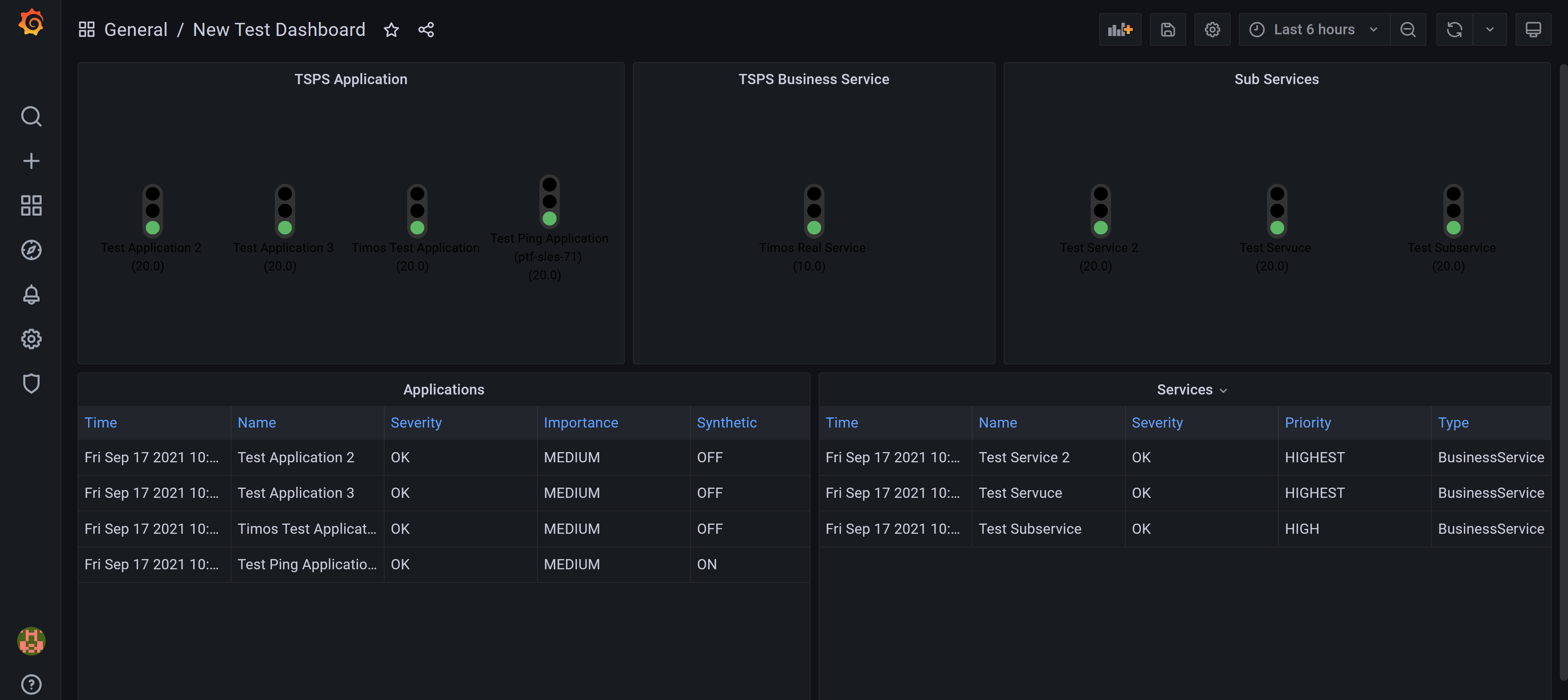The width and height of the screenshot is (1568, 700).
Task: Select the Timos Test Applicat... name cell
Action: point(307,529)
